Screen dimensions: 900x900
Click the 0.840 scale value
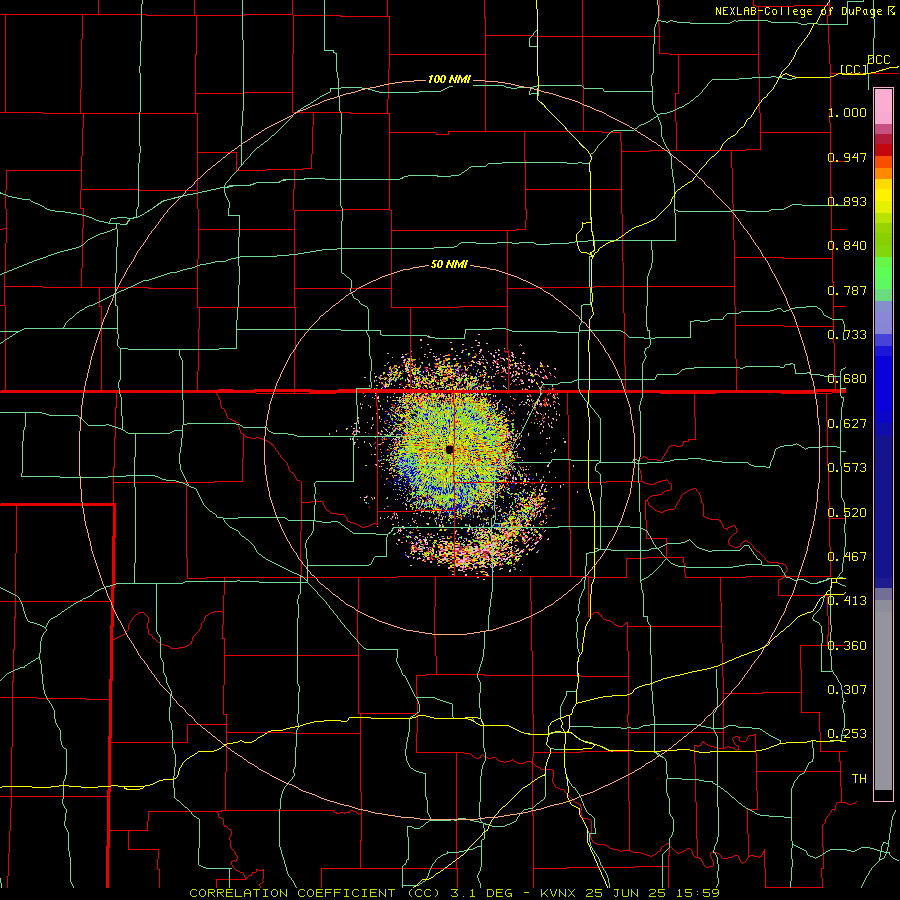(x=847, y=246)
